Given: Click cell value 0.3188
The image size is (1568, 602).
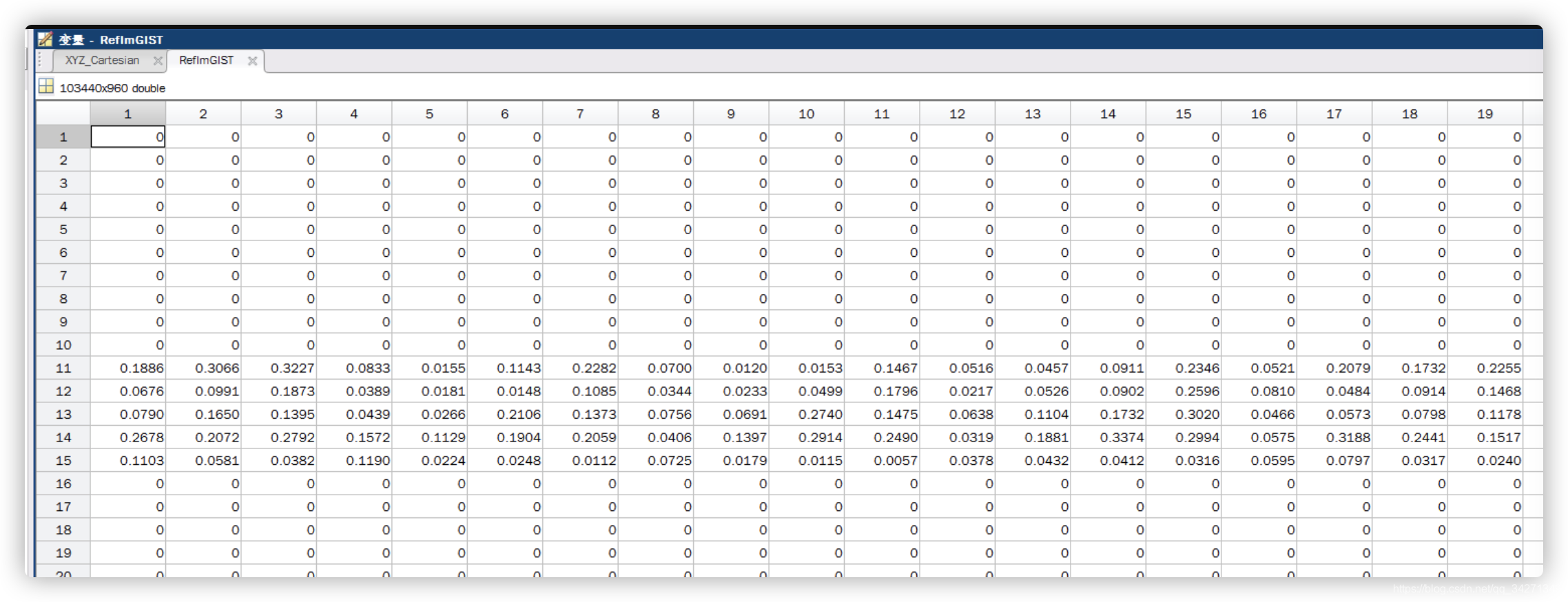Looking at the screenshot, I should coord(1348,437).
